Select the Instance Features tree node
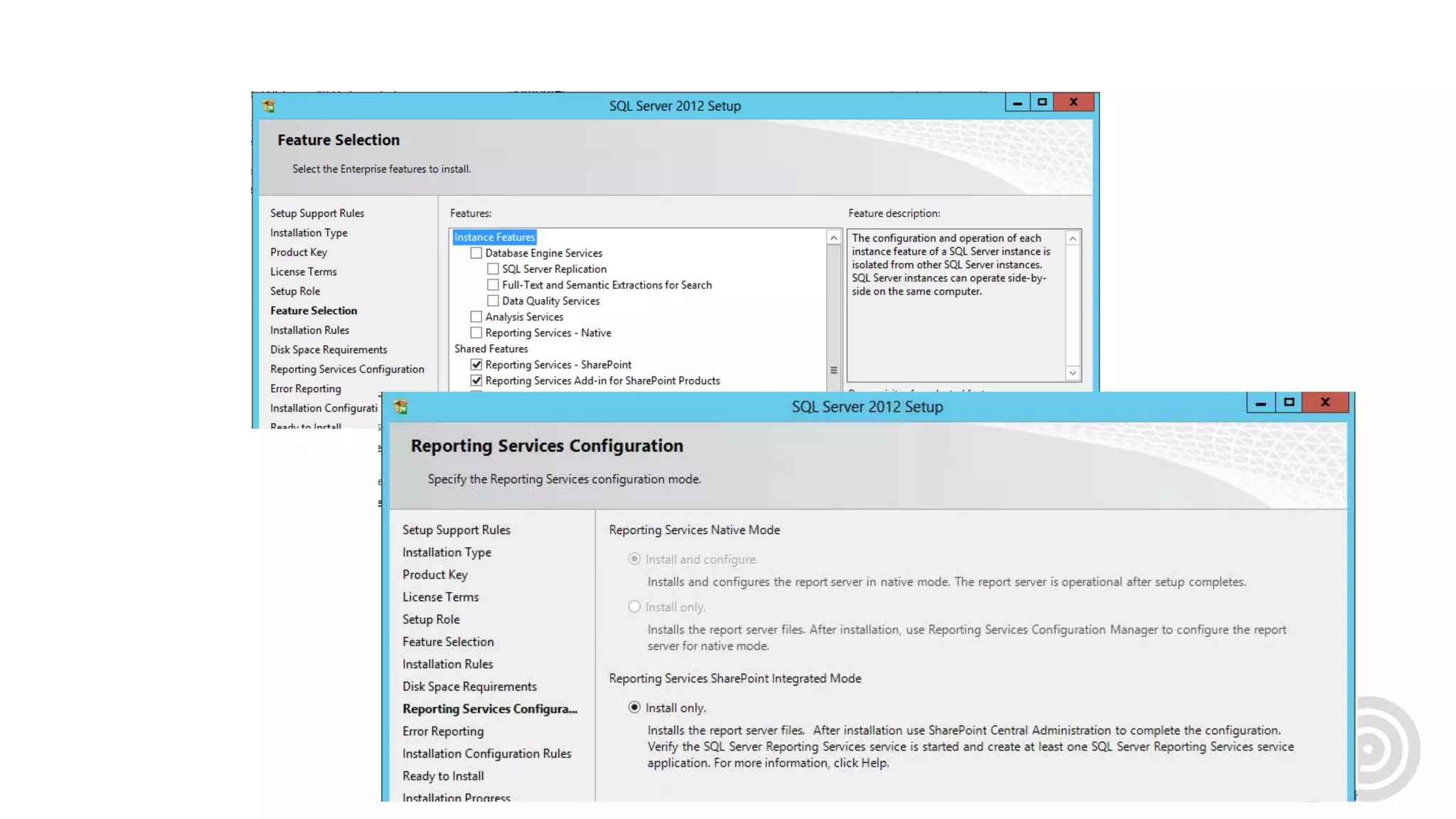 click(494, 237)
